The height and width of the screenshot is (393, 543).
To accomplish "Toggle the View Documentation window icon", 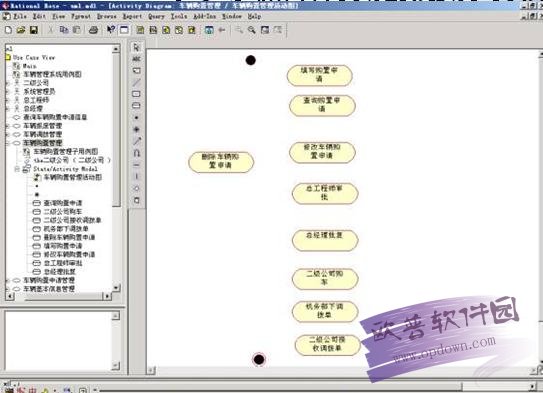I will pyautogui.click(x=124, y=30).
